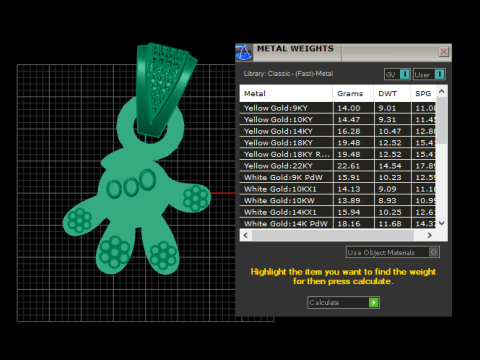Select the White Gold:14KX1 row
480x360 pixels.
click(x=338, y=212)
